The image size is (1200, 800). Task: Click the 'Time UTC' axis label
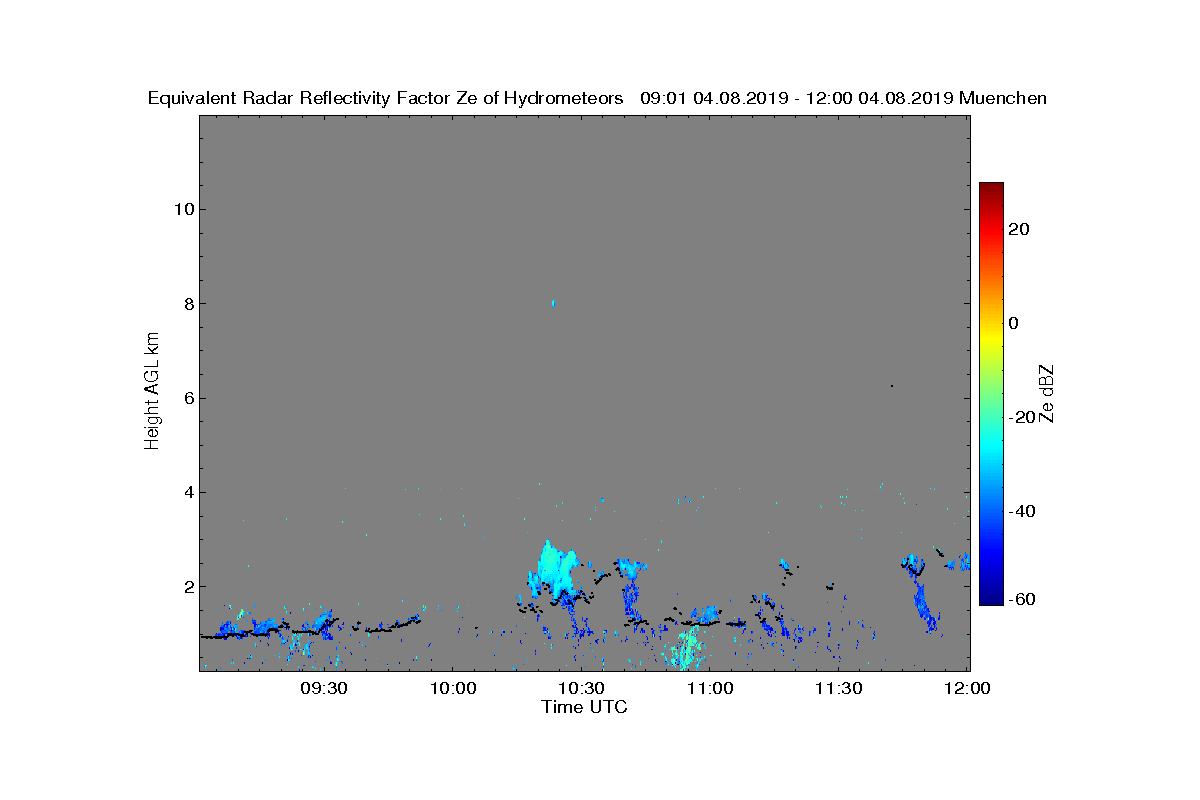pyautogui.click(x=585, y=707)
